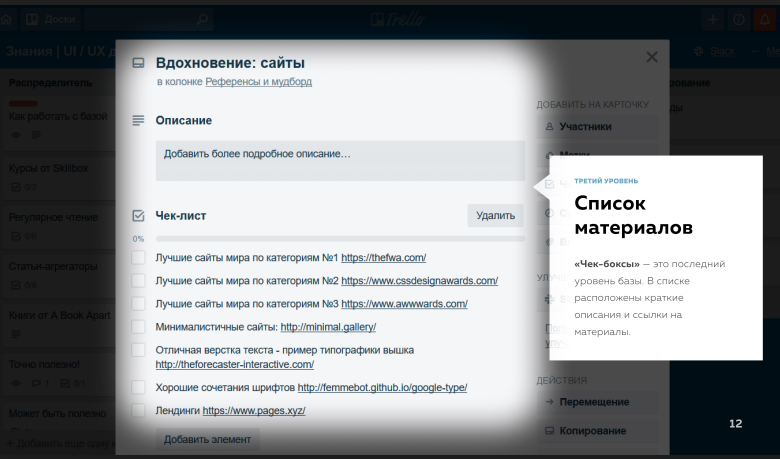
Task: Click the plus create button
Action: tap(713, 19)
